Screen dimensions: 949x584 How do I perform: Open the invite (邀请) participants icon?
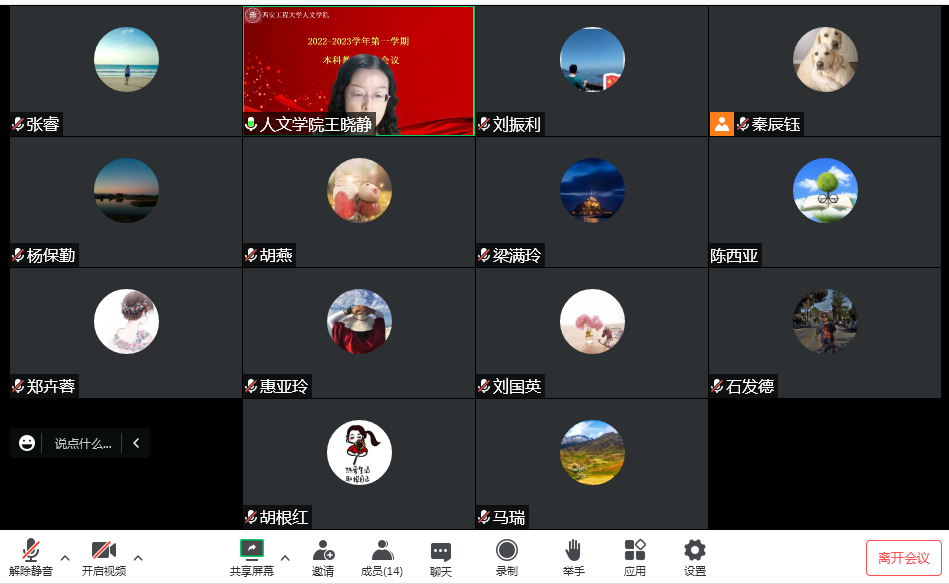pos(323,557)
